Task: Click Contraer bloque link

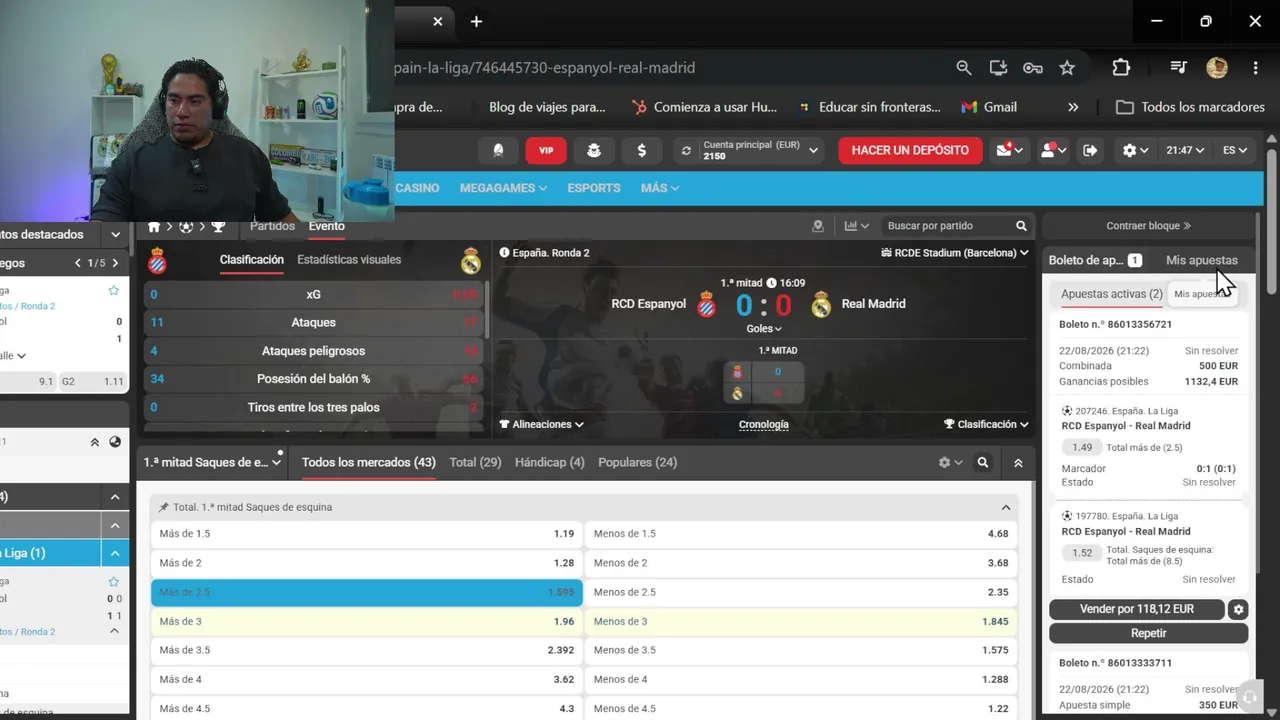Action: point(1148,226)
